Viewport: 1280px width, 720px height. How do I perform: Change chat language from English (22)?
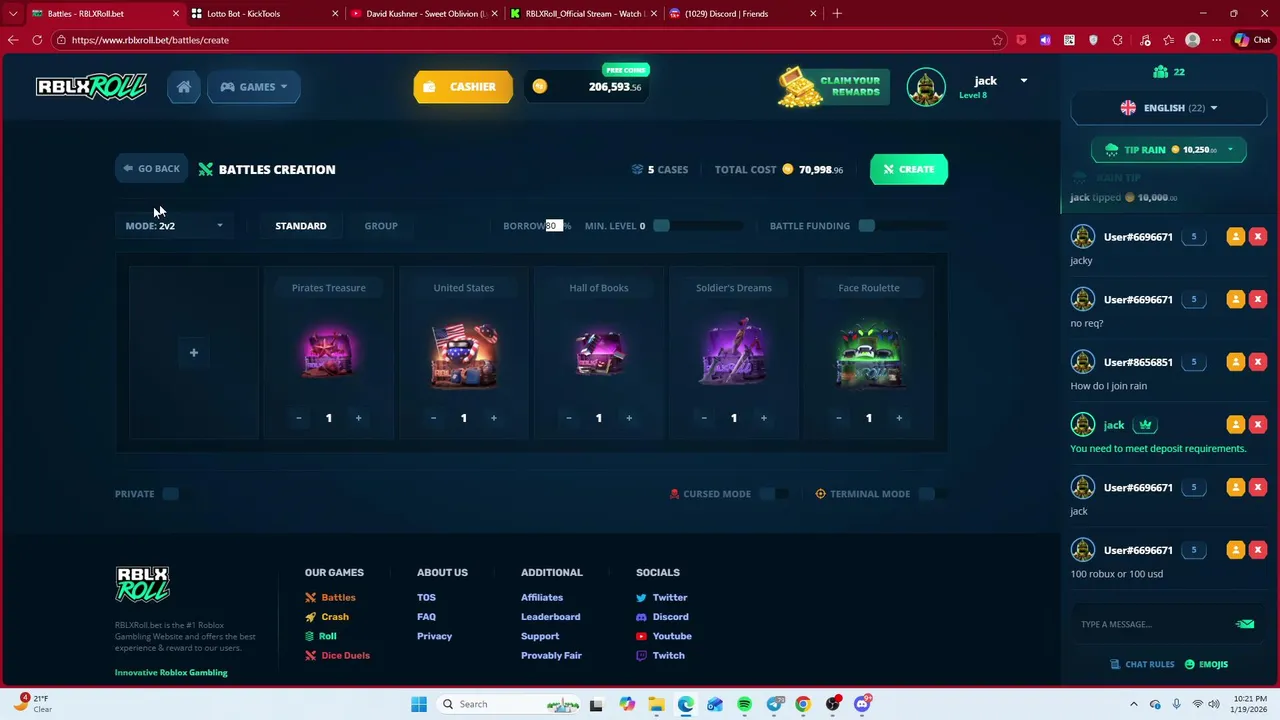click(1168, 108)
